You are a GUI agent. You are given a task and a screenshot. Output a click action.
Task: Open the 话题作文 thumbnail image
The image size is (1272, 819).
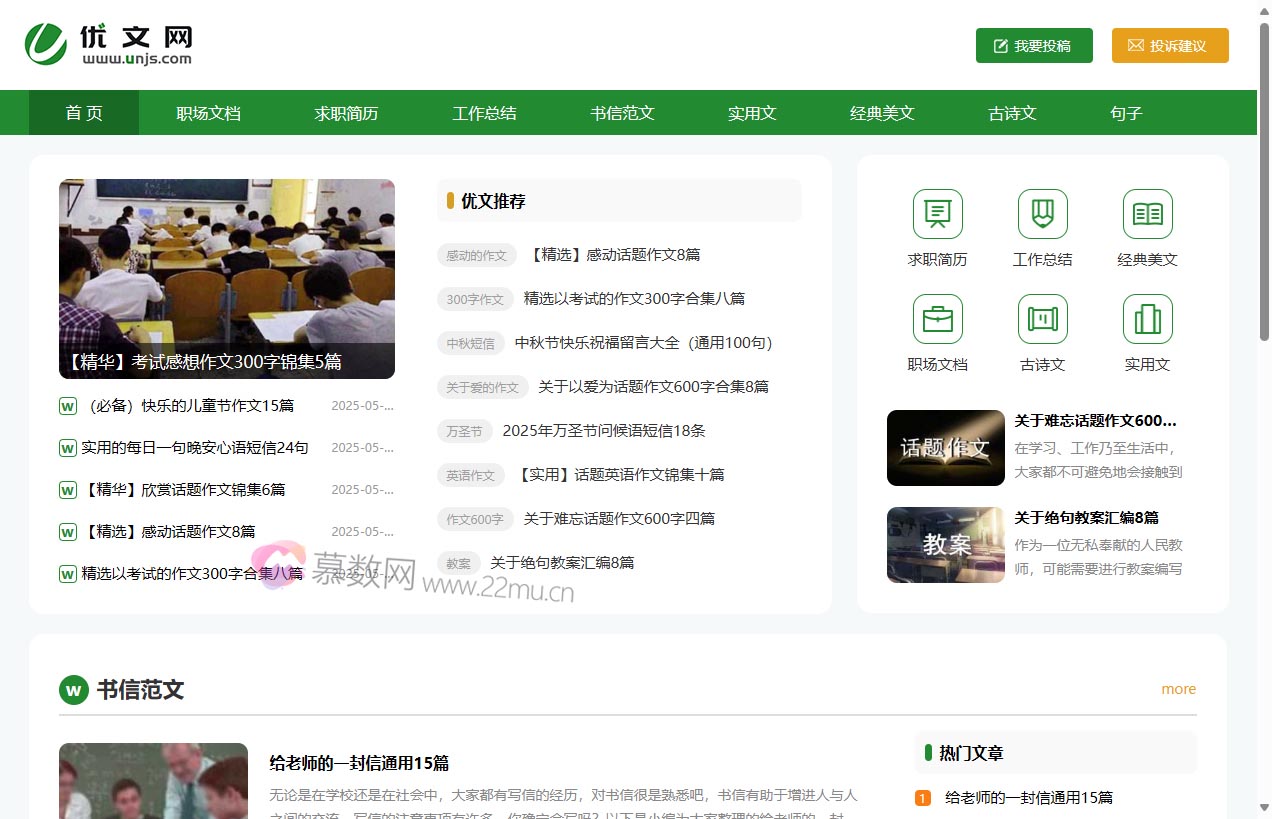pyautogui.click(x=944, y=448)
